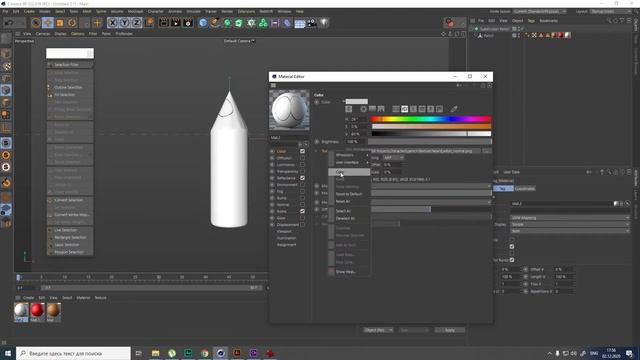Click Render to Picture Viewer icon
The width and height of the screenshot is (640, 360).
(176, 23)
